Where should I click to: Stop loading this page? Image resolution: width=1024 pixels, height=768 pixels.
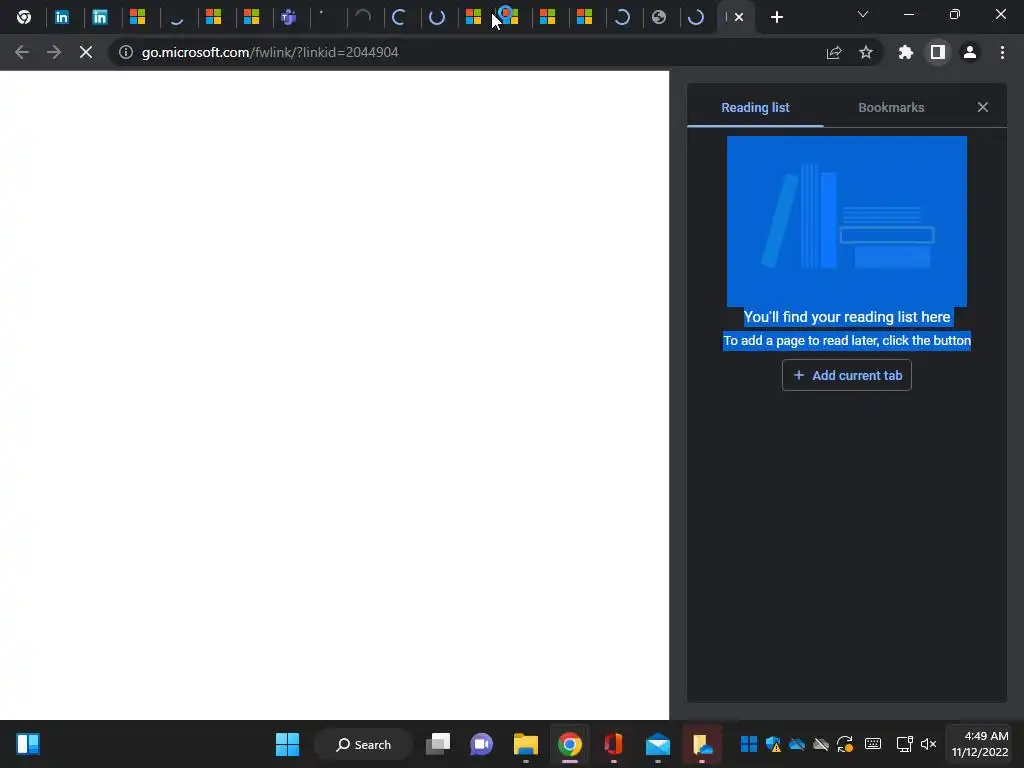pyautogui.click(x=86, y=52)
